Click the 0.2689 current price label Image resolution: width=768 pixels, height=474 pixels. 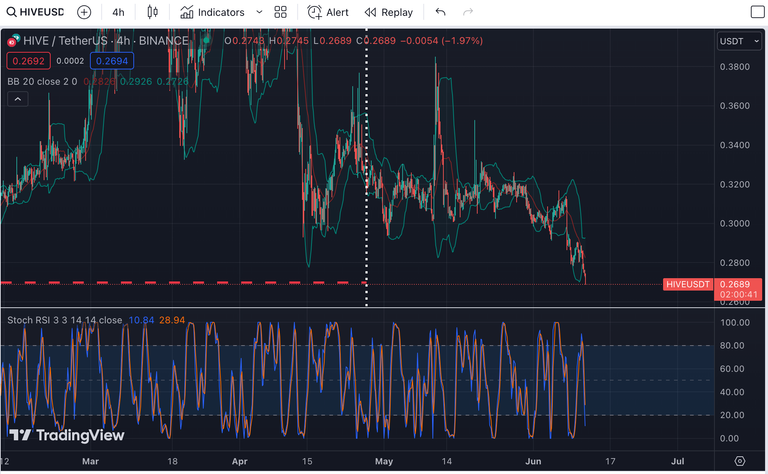coord(735,284)
